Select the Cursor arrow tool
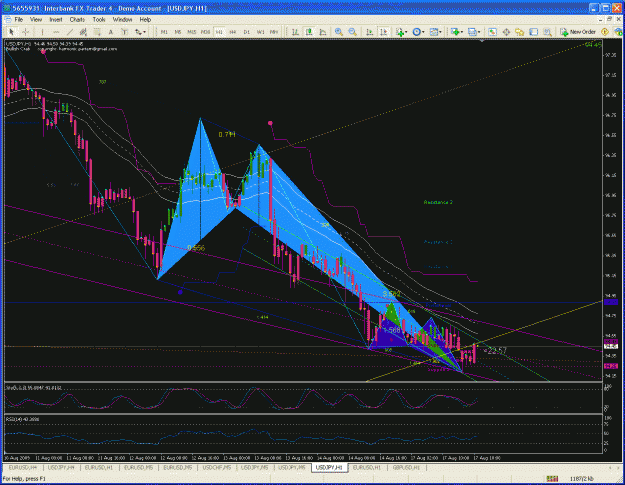 [x=12, y=32]
